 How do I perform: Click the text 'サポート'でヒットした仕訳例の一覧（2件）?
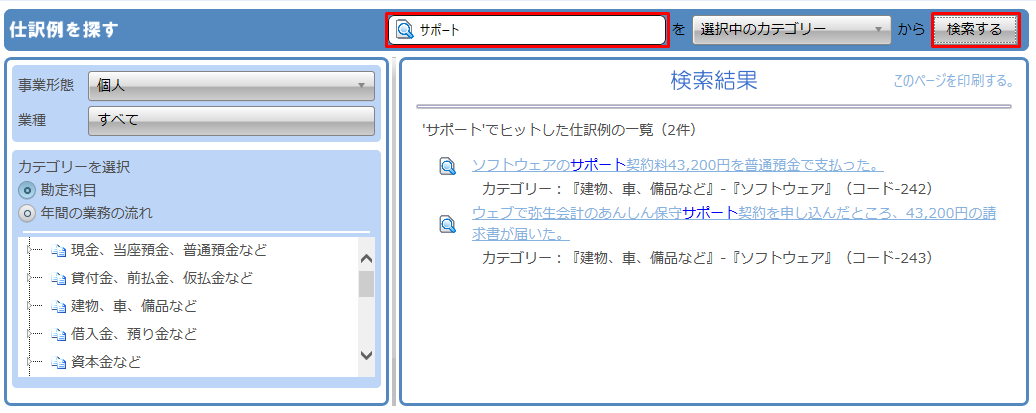559,130
